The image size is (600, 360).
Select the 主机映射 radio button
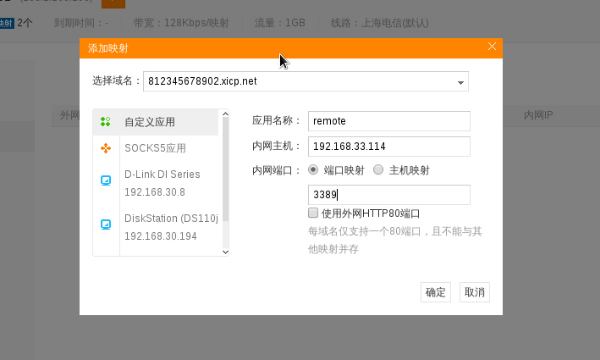pos(378,169)
